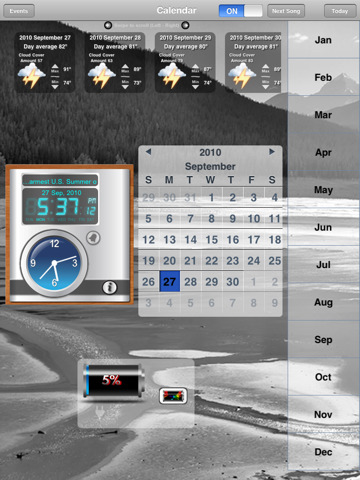Tap the 5% battery indicator
Screen dimensions: 360x480
(114, 381)
